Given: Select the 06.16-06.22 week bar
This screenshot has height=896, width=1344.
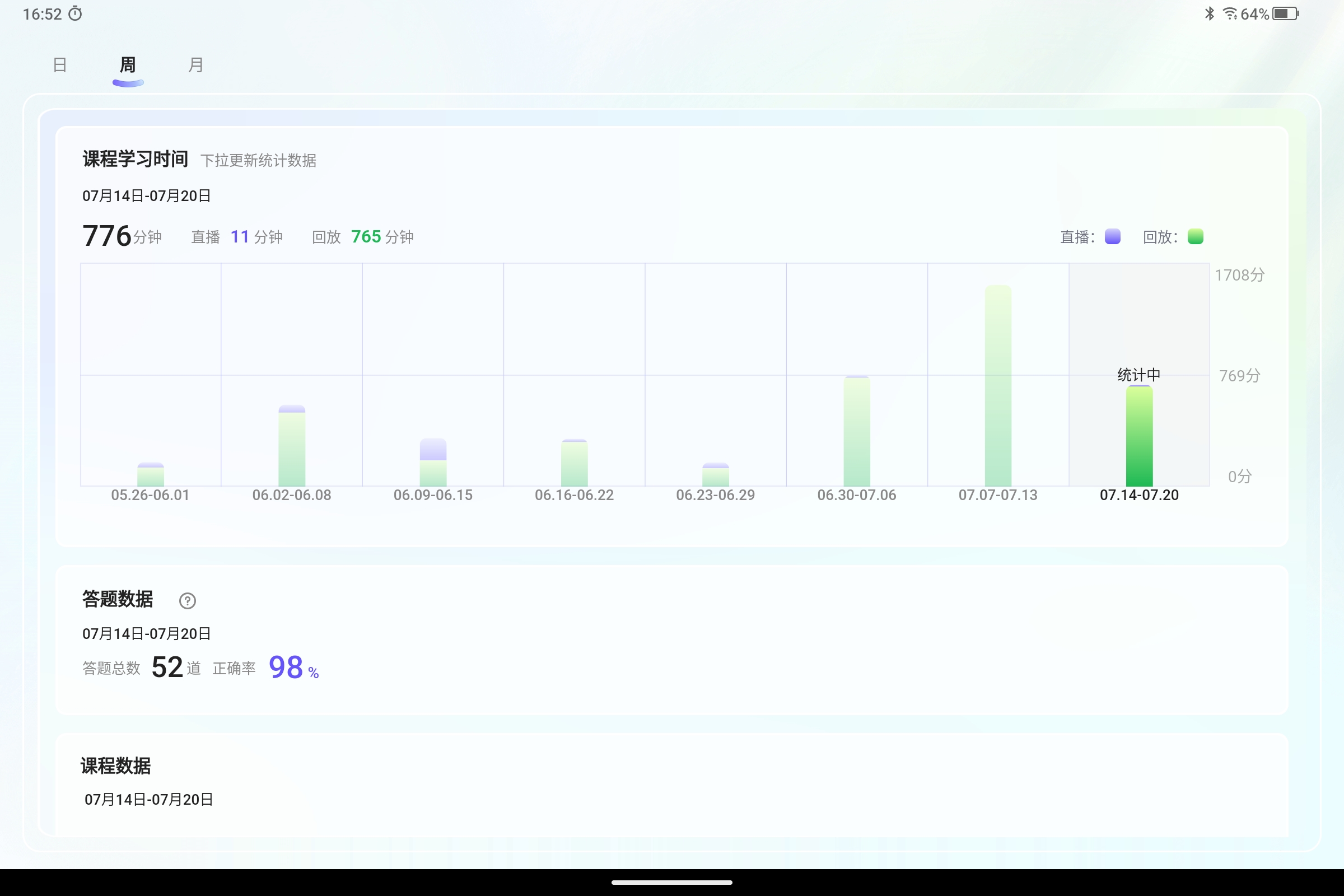Looking at the screenshot, I should click(x=575, y=463).
